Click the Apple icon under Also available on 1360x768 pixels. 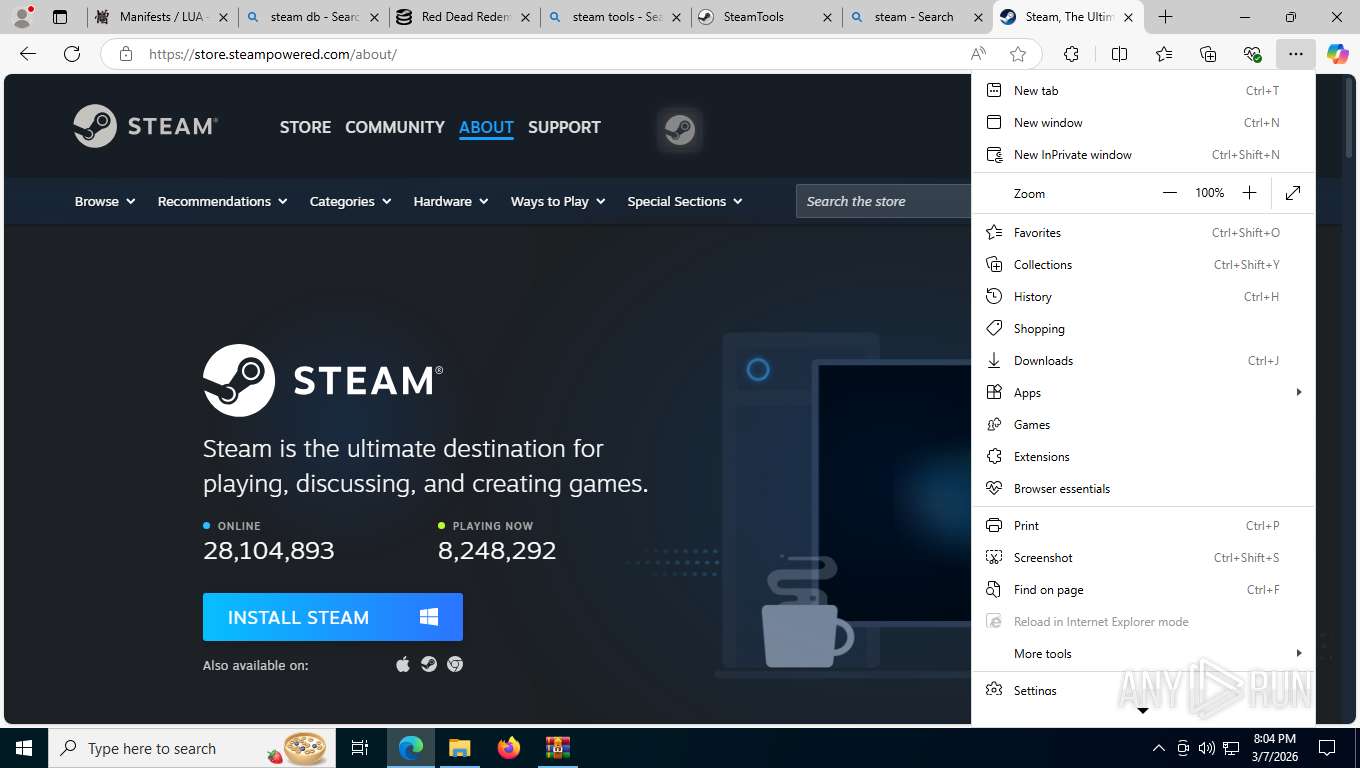click(403, 664)
